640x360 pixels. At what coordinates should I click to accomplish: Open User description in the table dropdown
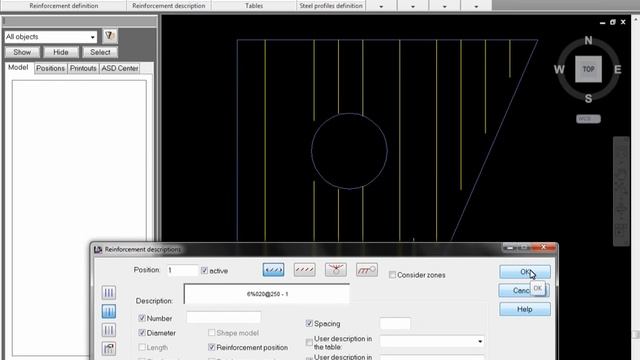click(480, 341)
